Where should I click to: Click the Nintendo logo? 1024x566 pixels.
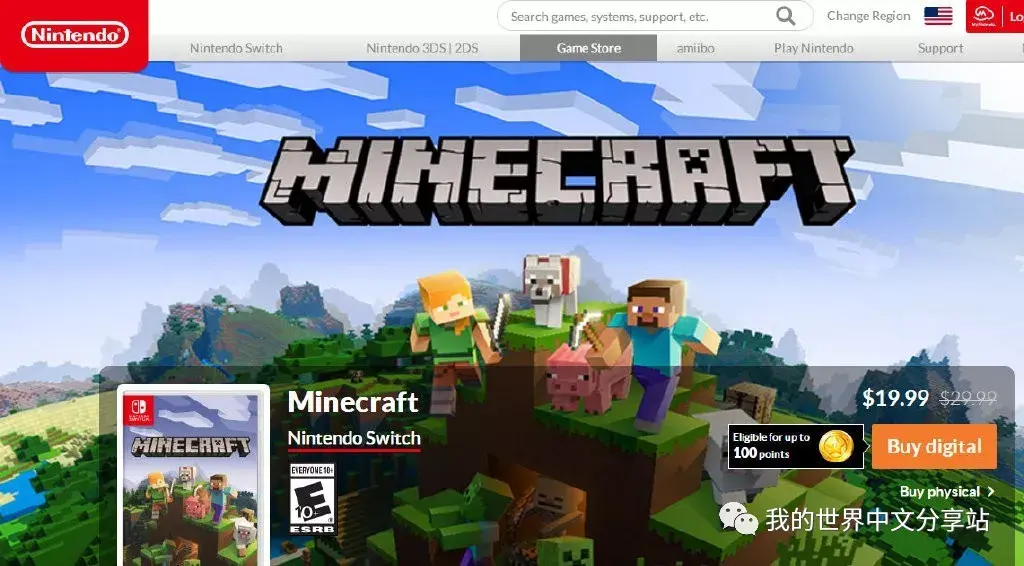click(74, 35)
